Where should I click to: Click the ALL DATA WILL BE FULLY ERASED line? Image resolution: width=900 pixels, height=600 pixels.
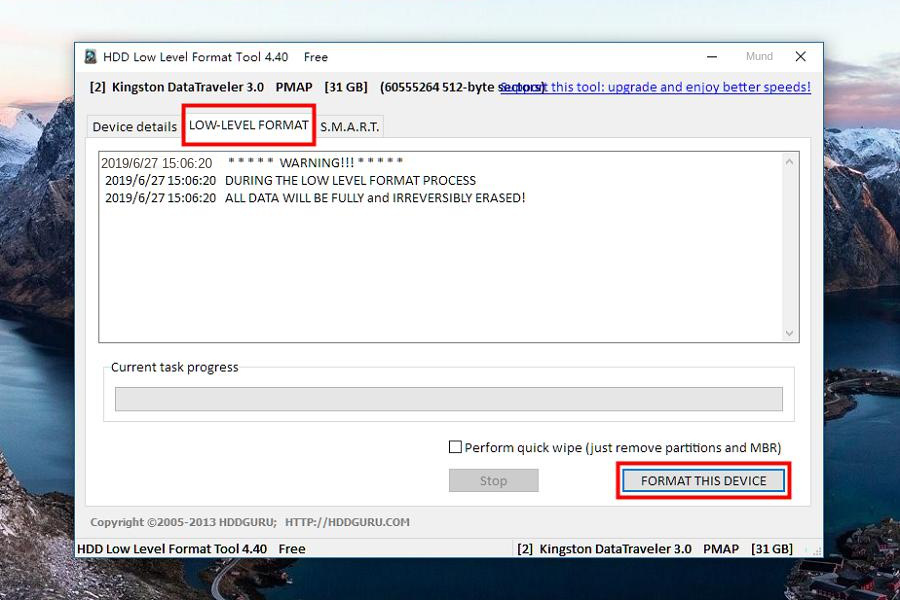315,198
